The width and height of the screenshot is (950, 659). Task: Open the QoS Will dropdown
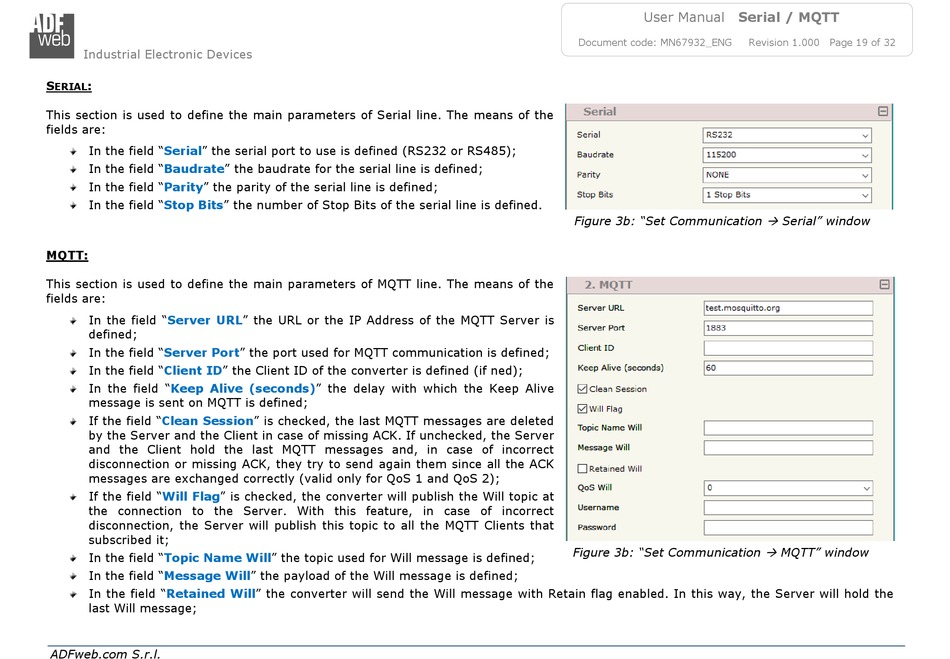(787, 488)
